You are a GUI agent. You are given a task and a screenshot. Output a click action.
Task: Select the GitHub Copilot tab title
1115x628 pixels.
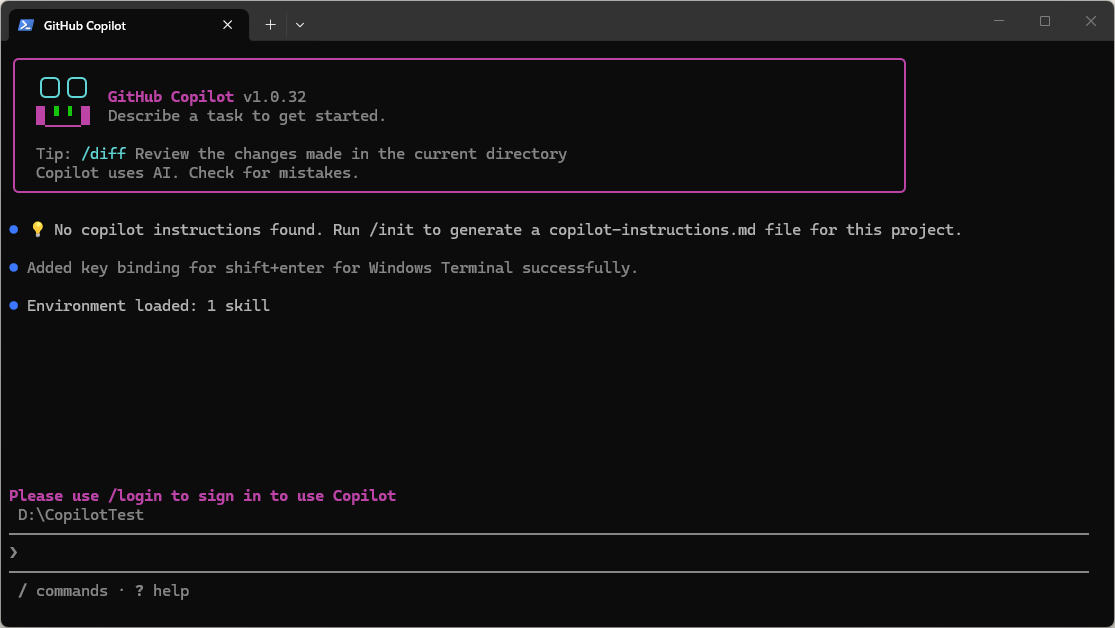[x=85, y=25]
